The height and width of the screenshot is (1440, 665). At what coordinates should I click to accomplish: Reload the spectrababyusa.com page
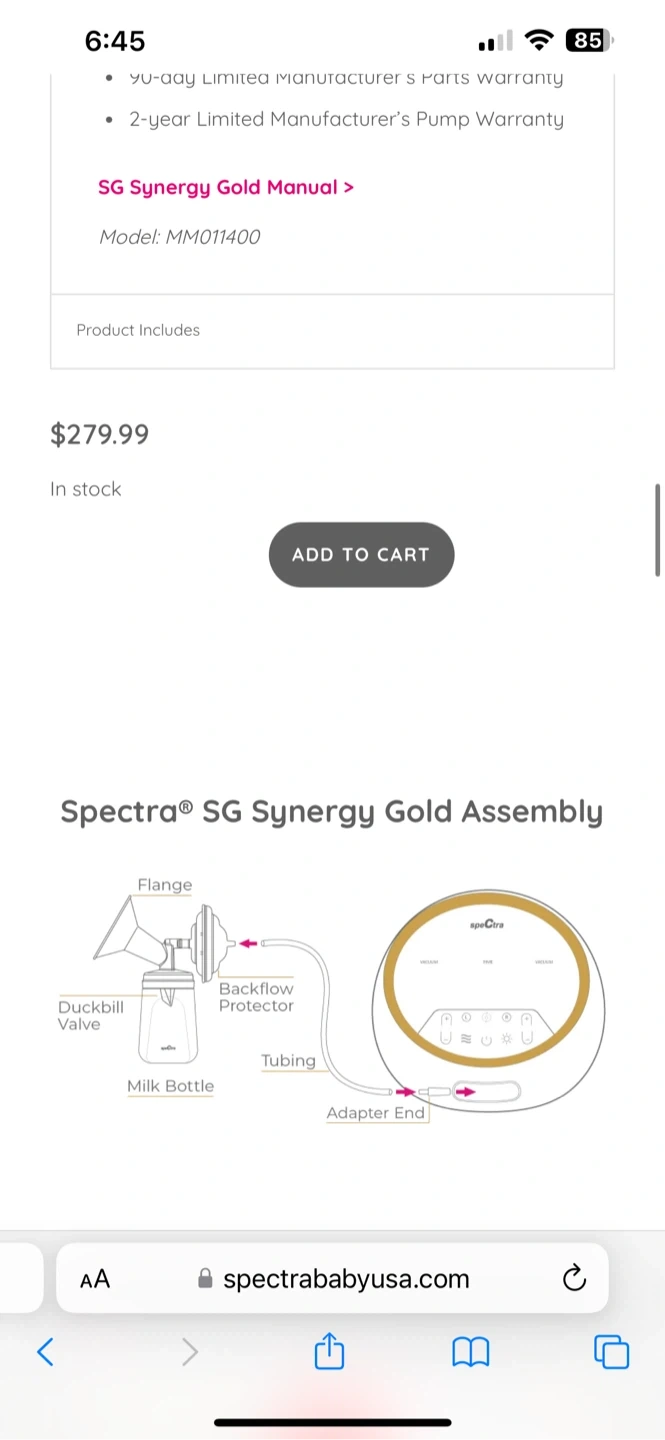point(574,1278)
